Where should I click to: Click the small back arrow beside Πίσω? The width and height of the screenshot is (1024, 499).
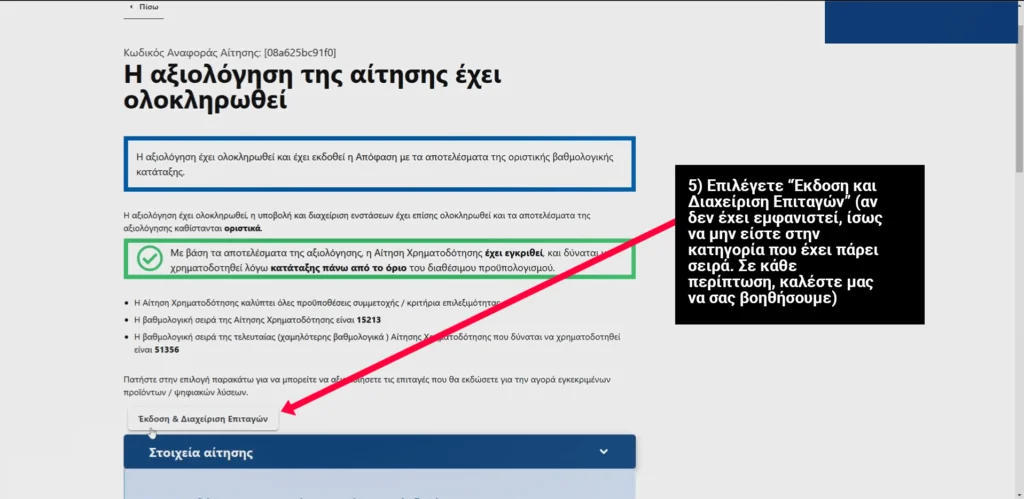pyautogui.click(x=131, y=7)
